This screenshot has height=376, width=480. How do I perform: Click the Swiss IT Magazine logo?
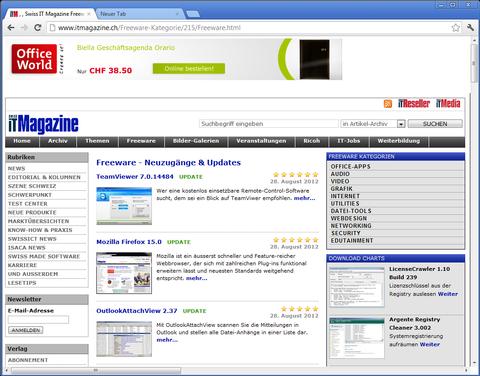43,124
